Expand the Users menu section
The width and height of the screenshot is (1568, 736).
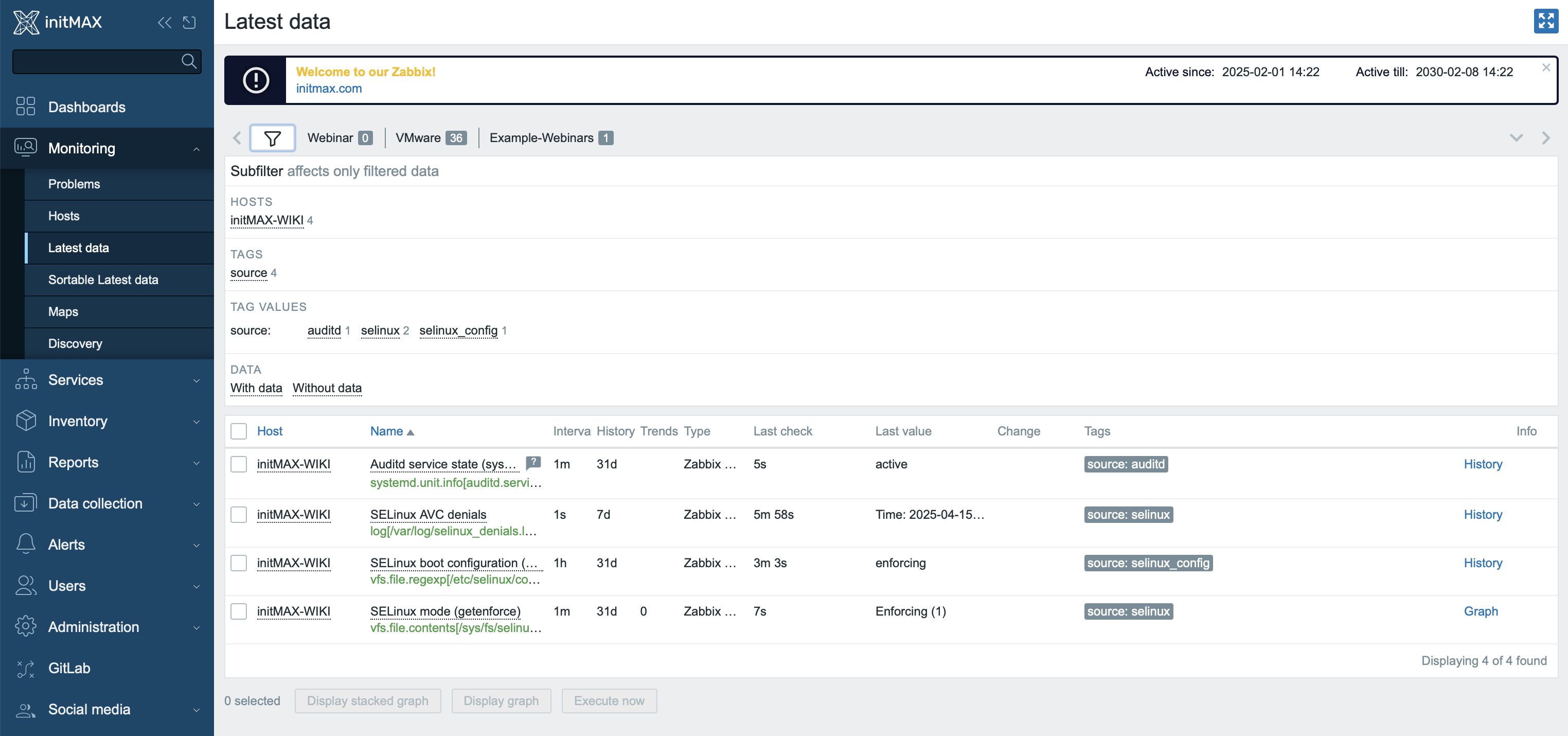pos(196,586)
